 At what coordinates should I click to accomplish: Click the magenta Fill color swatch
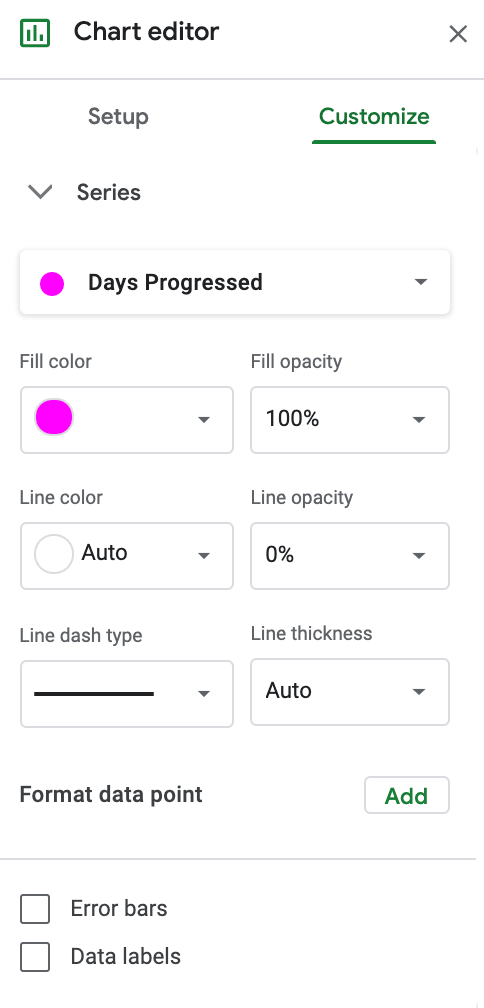click(x=54, y=417)
